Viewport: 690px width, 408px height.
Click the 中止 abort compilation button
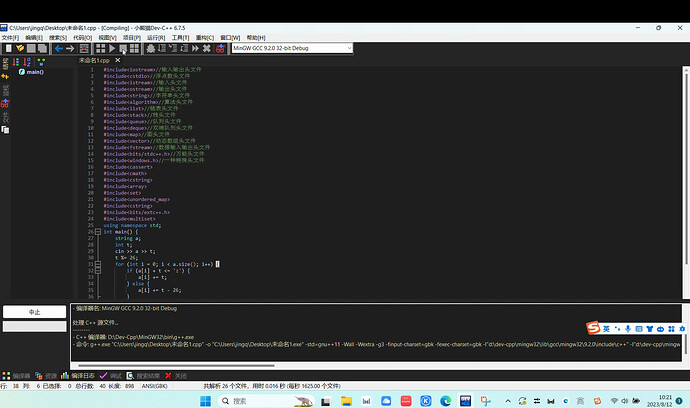(34, 312)
